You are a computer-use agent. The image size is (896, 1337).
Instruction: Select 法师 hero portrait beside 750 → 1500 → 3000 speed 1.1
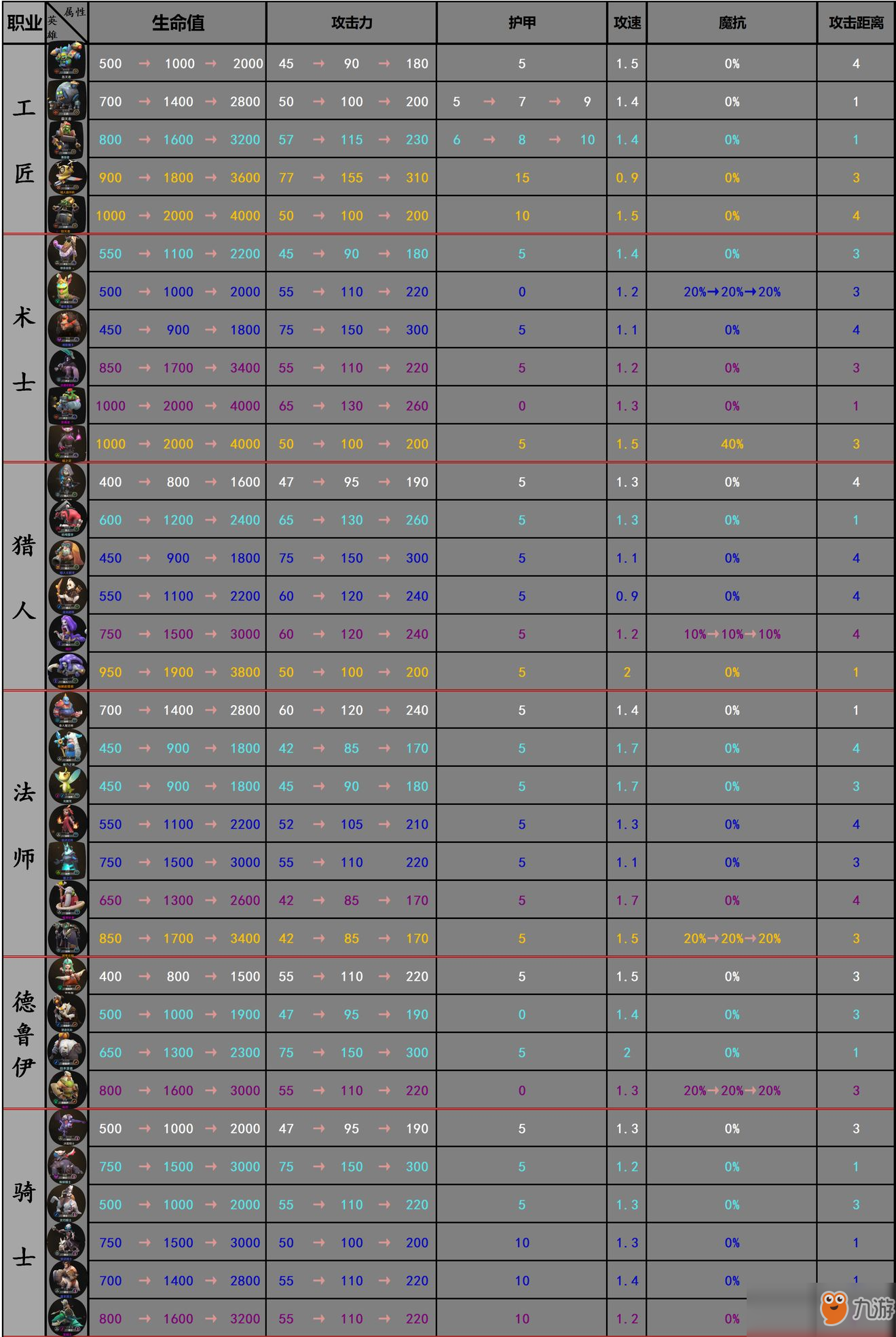coord(67,861)
